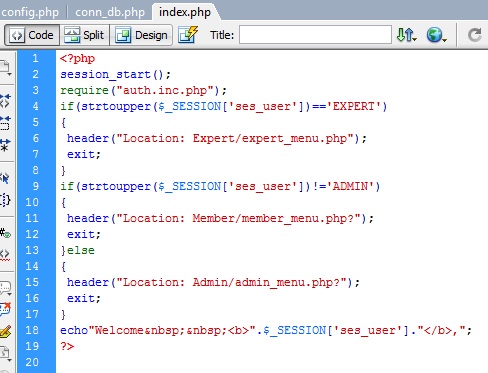Click the require("auth.inc.php"); line
This screenshot has height=373, width=488.
click(143, 90)
